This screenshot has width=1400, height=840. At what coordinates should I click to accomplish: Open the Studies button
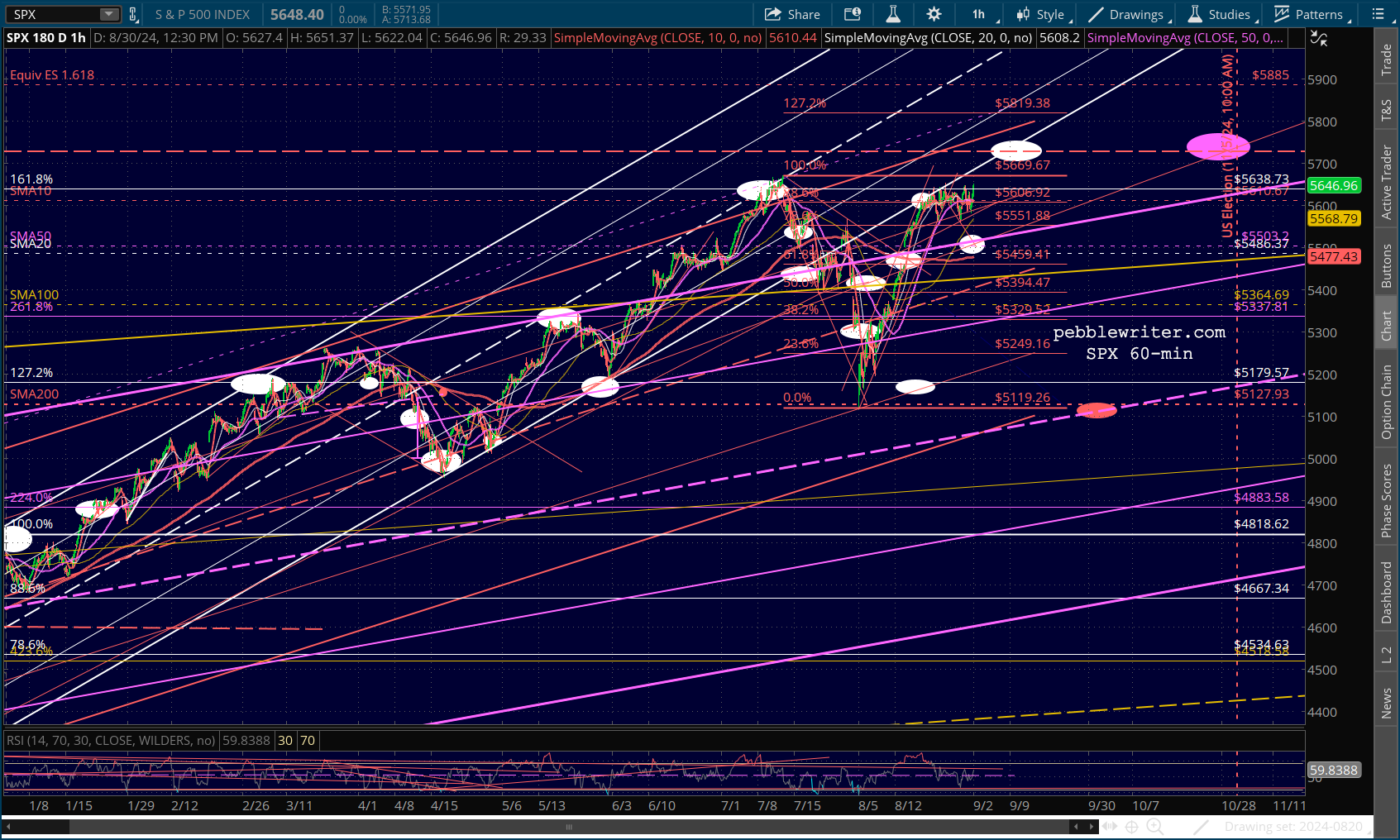point(1220,14)
